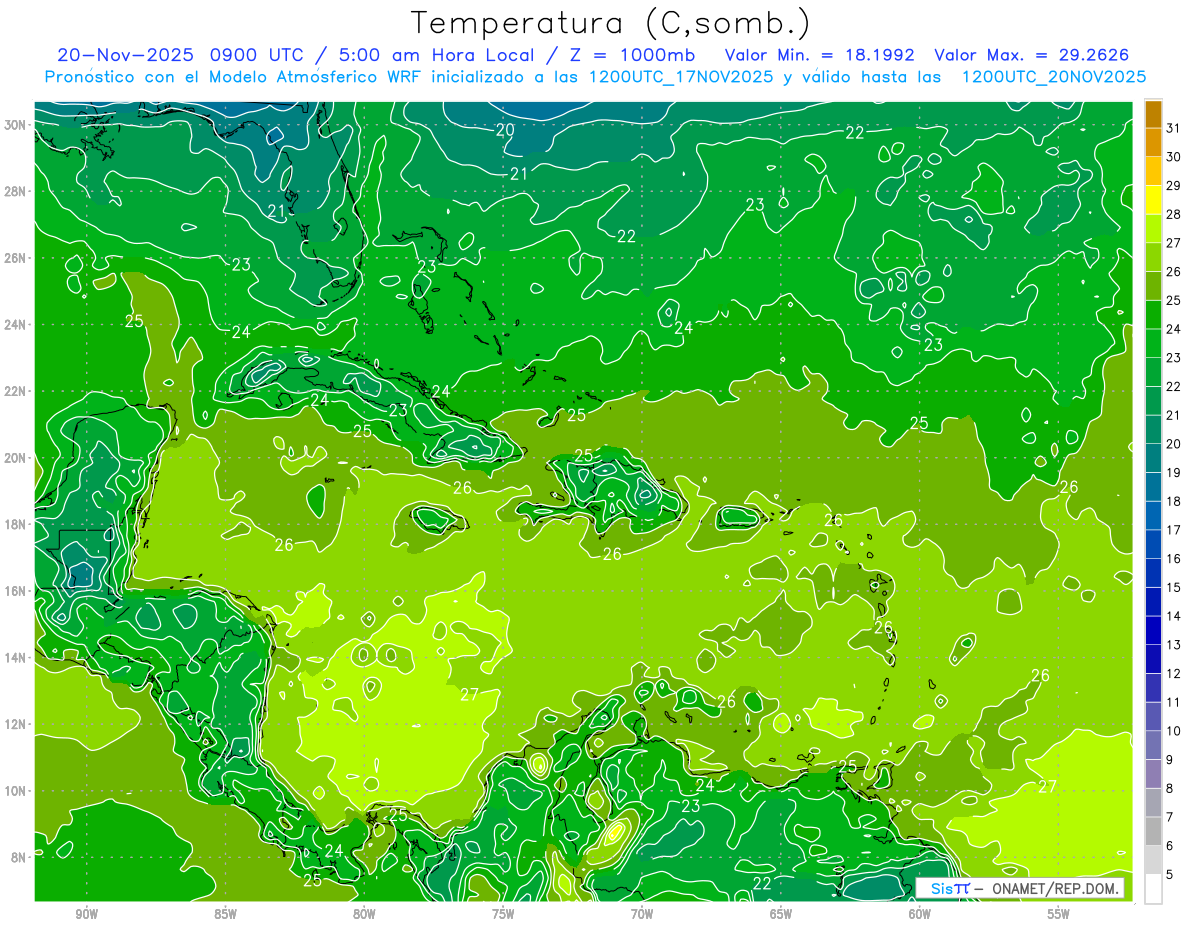Click legend value 29 on the color bar
This screenshot has width=1200, height=927.
[1173, 186]
